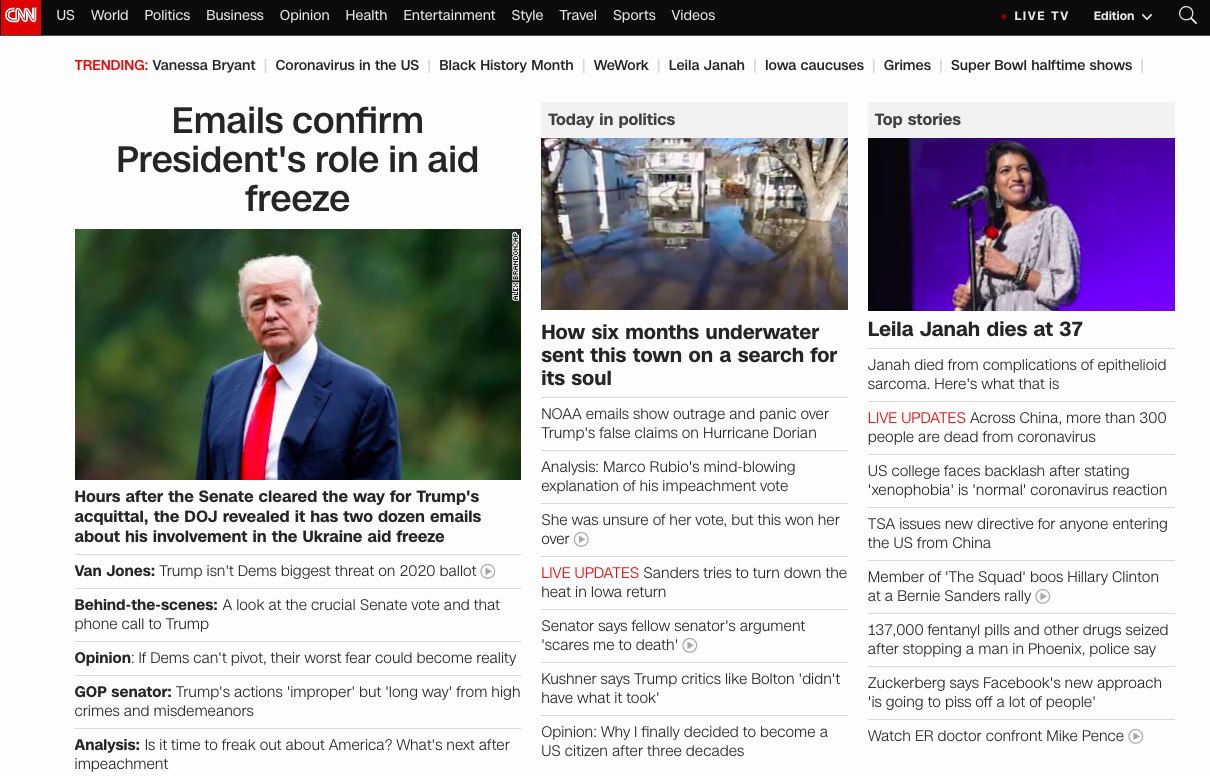The width and height of the screenshot is (1210, 776).
Task: Click the red Live TV dot
Action: point(1004,17)
